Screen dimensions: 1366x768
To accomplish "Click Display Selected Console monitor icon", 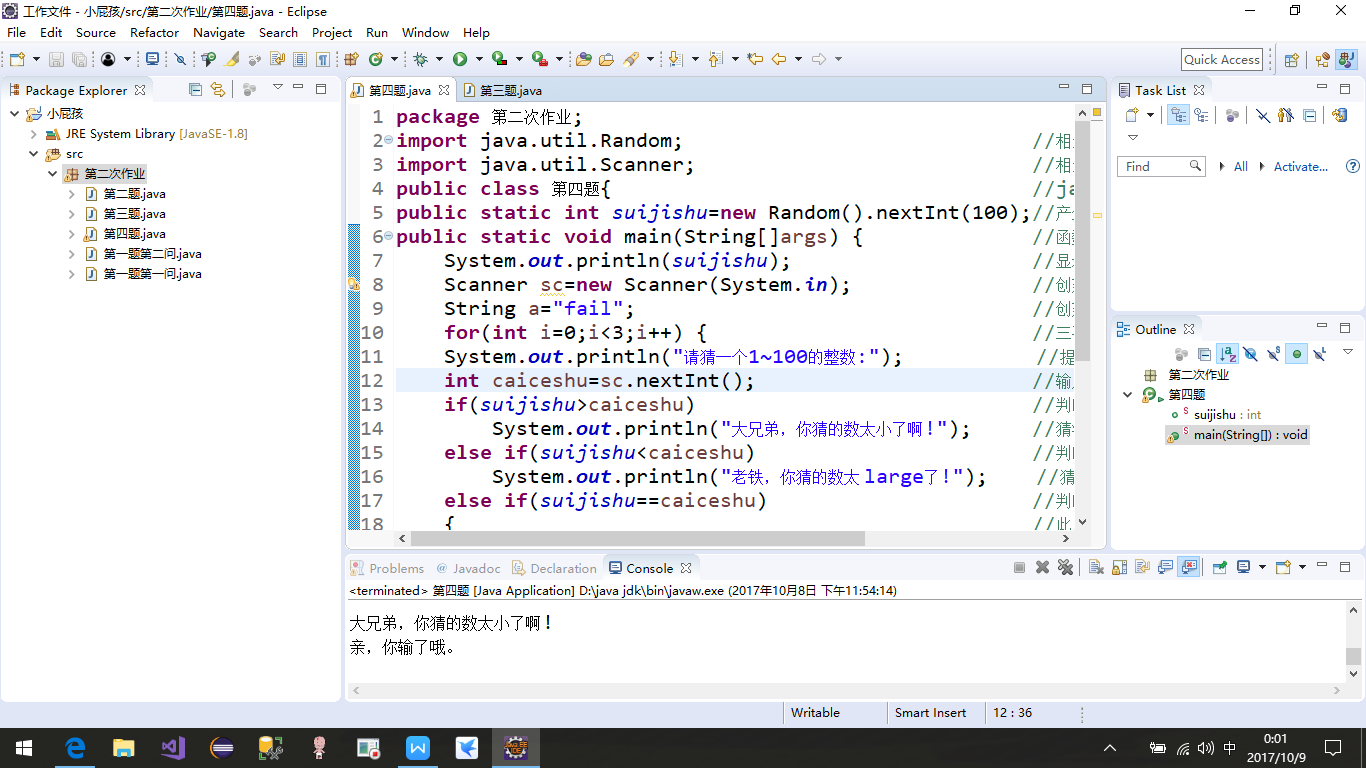I will (1243, 567).
